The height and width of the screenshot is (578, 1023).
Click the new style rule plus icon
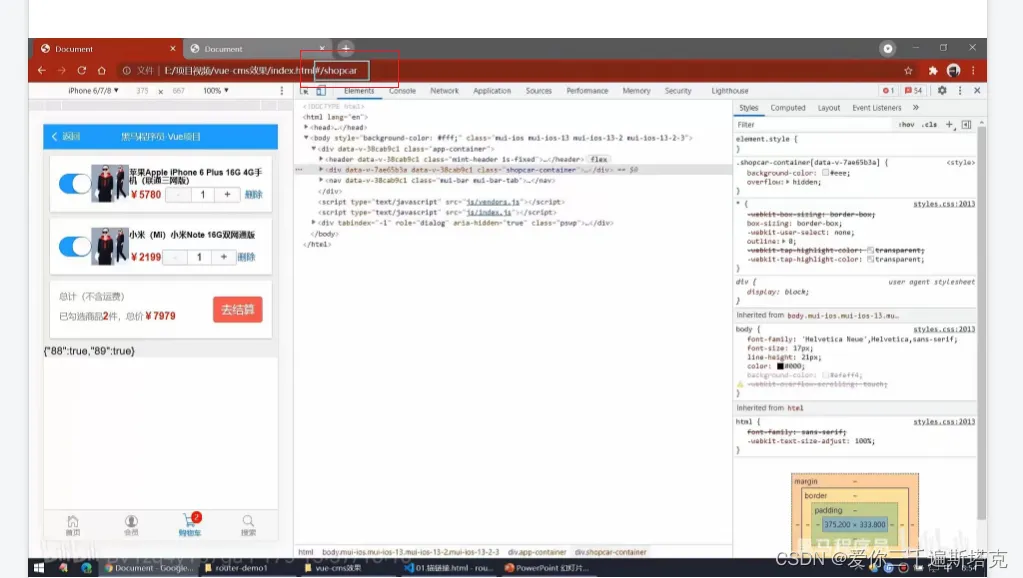[950, 125]
